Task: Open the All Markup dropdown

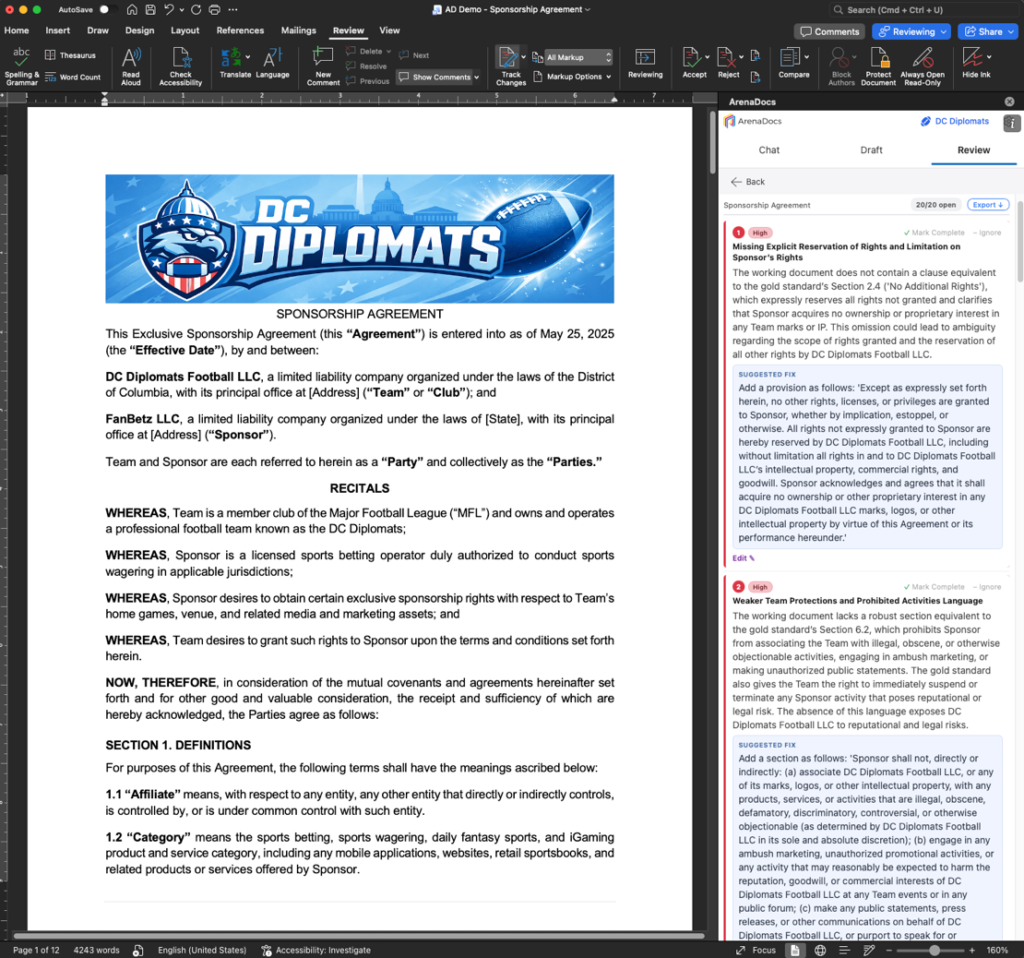Action: pyautogui.click(x=578, y=58)
